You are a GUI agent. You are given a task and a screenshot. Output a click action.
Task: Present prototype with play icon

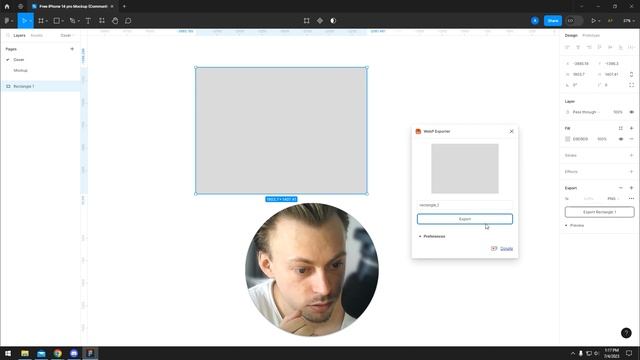point(593,20)
